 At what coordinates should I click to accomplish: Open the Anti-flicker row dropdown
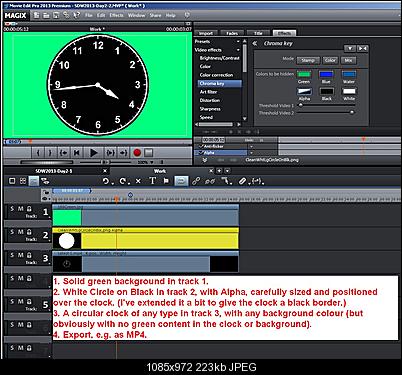(251, 146)
